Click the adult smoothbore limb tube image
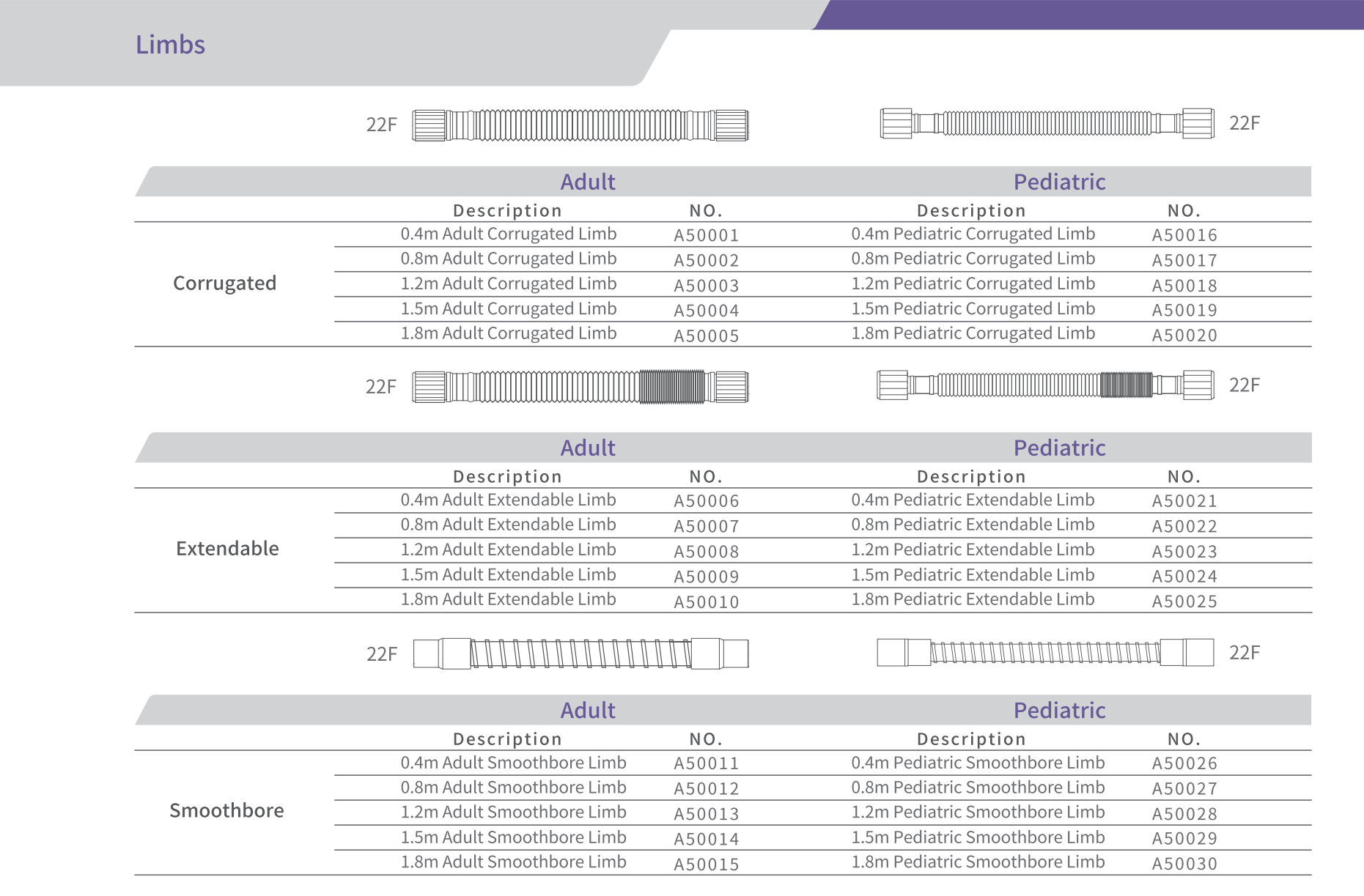This screenshot has width=1364, height=896. point(580,654)
